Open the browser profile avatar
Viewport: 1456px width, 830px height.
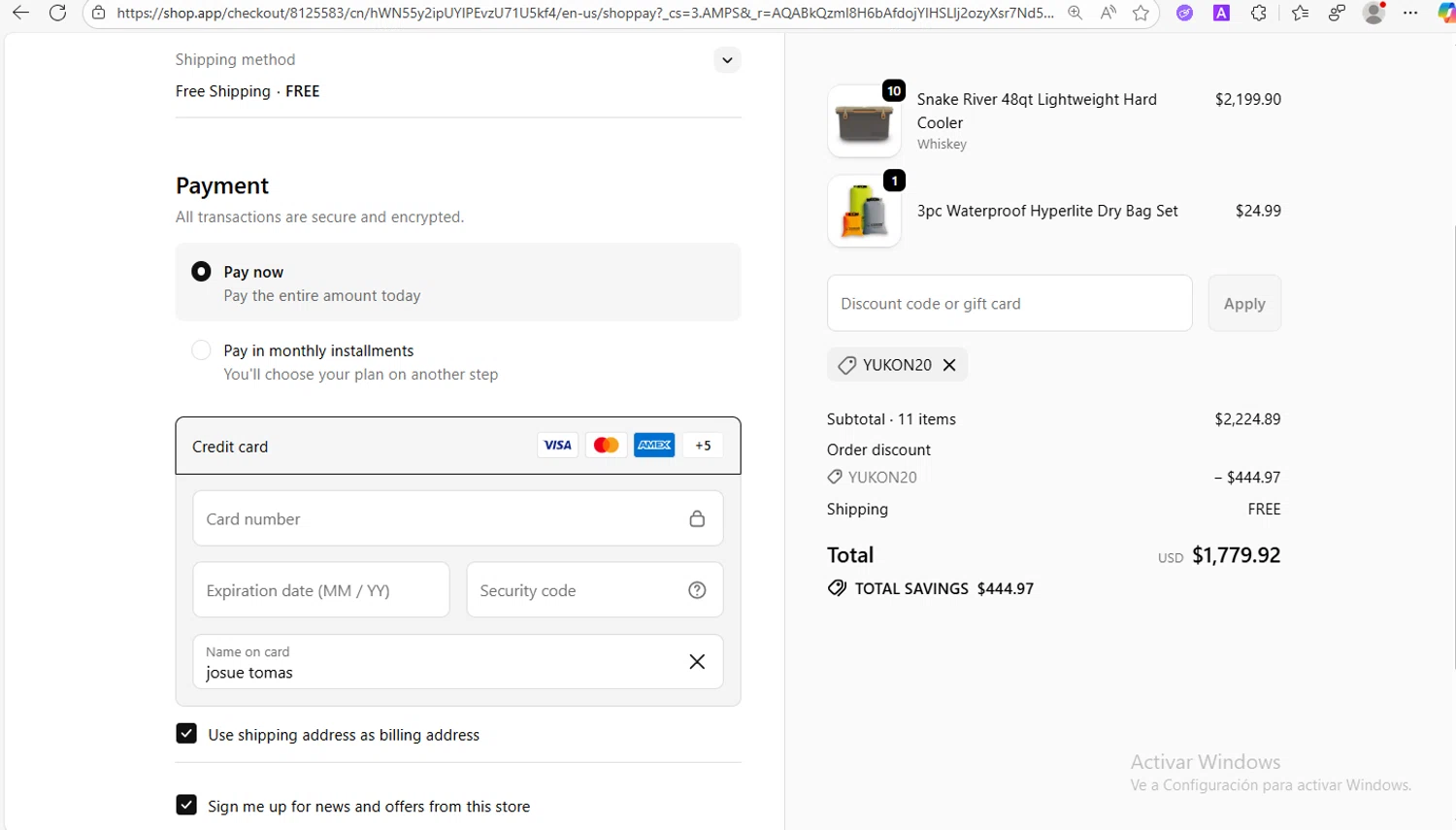point(1373,13)
